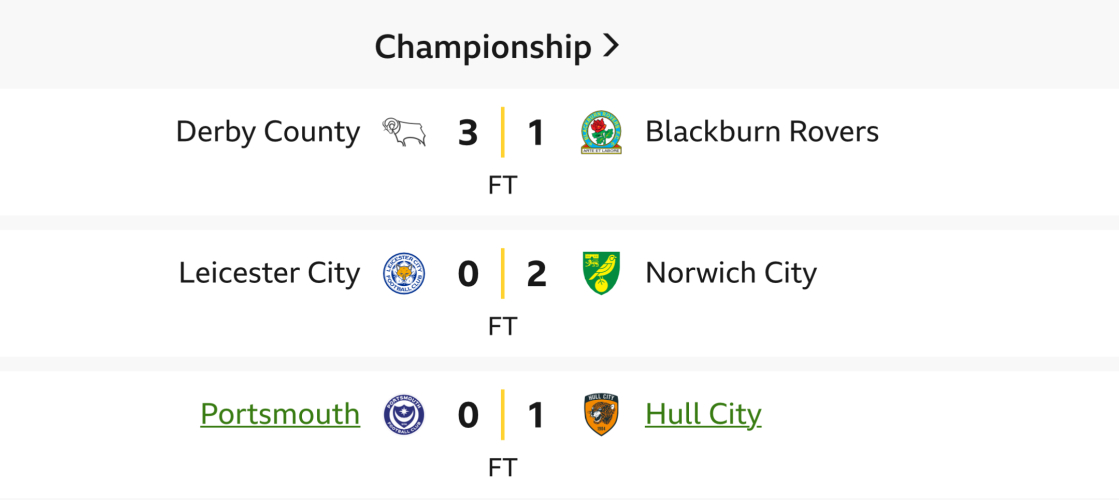
Task: Select the Leicester City team name
Action: coord(269,273)
